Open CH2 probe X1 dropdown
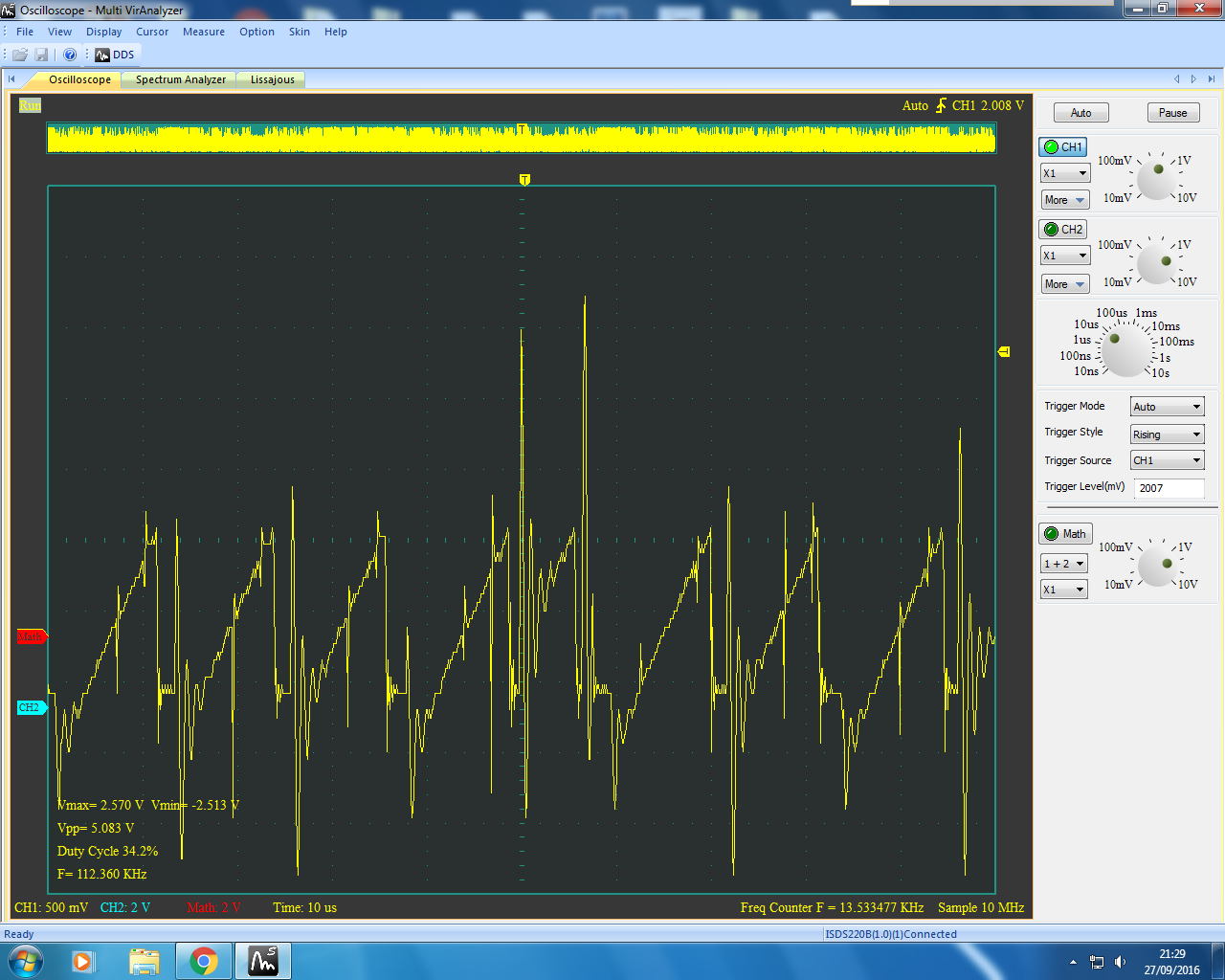This screenshot has width=1225, height=980. 1065,256
